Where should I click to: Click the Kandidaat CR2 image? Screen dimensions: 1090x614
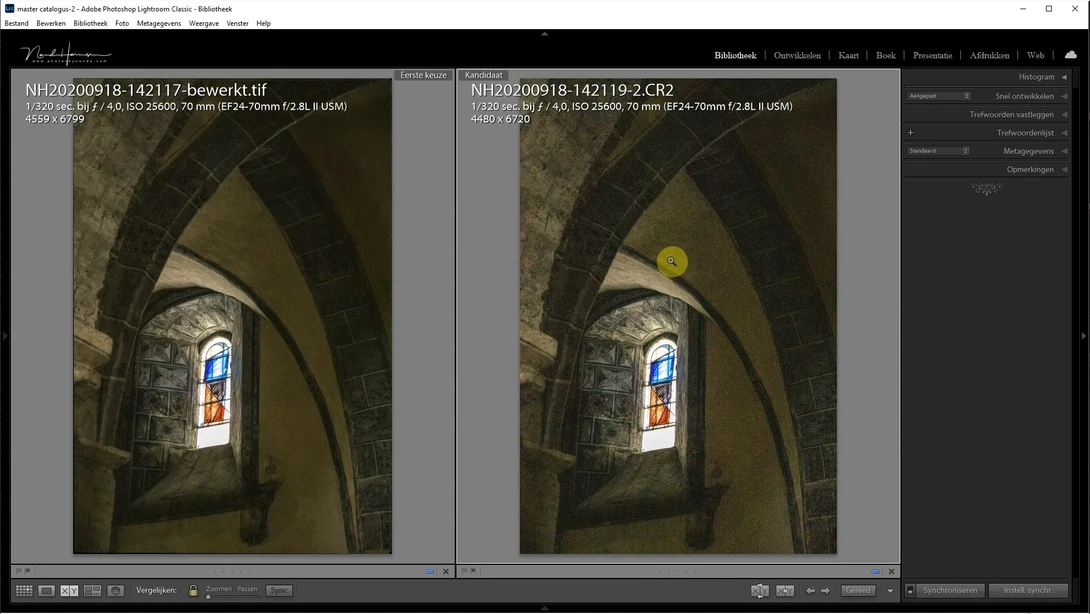click(678, 316)
